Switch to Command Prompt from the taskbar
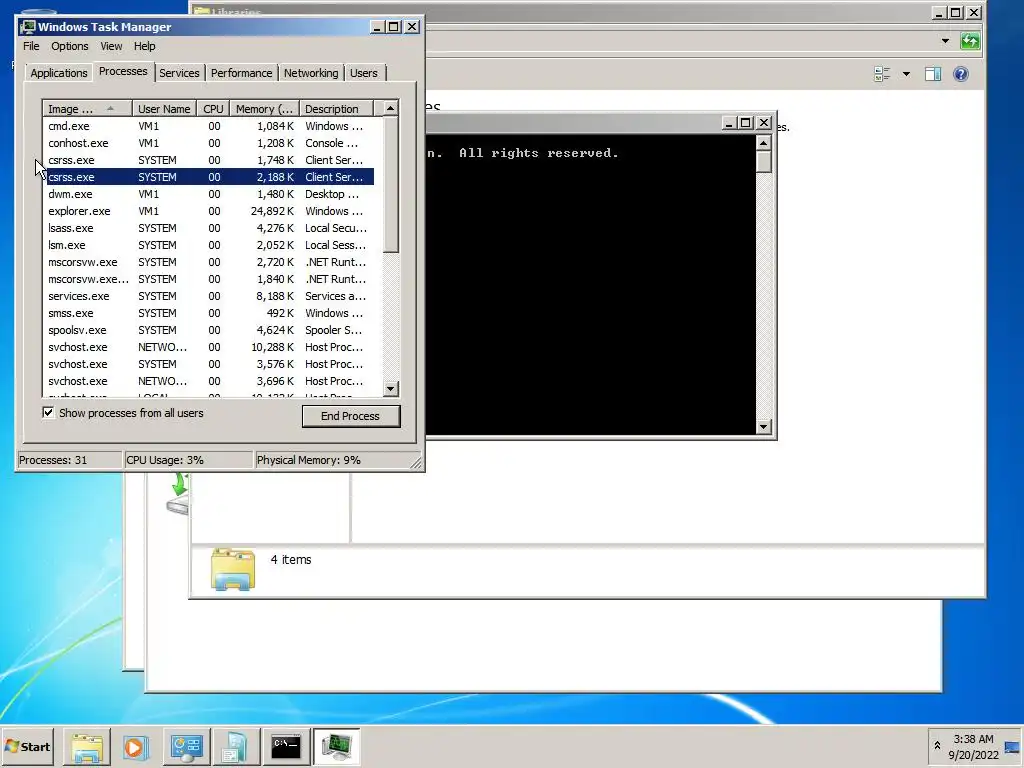Viewport: 1024px width, 768px height. coord(286,746)
